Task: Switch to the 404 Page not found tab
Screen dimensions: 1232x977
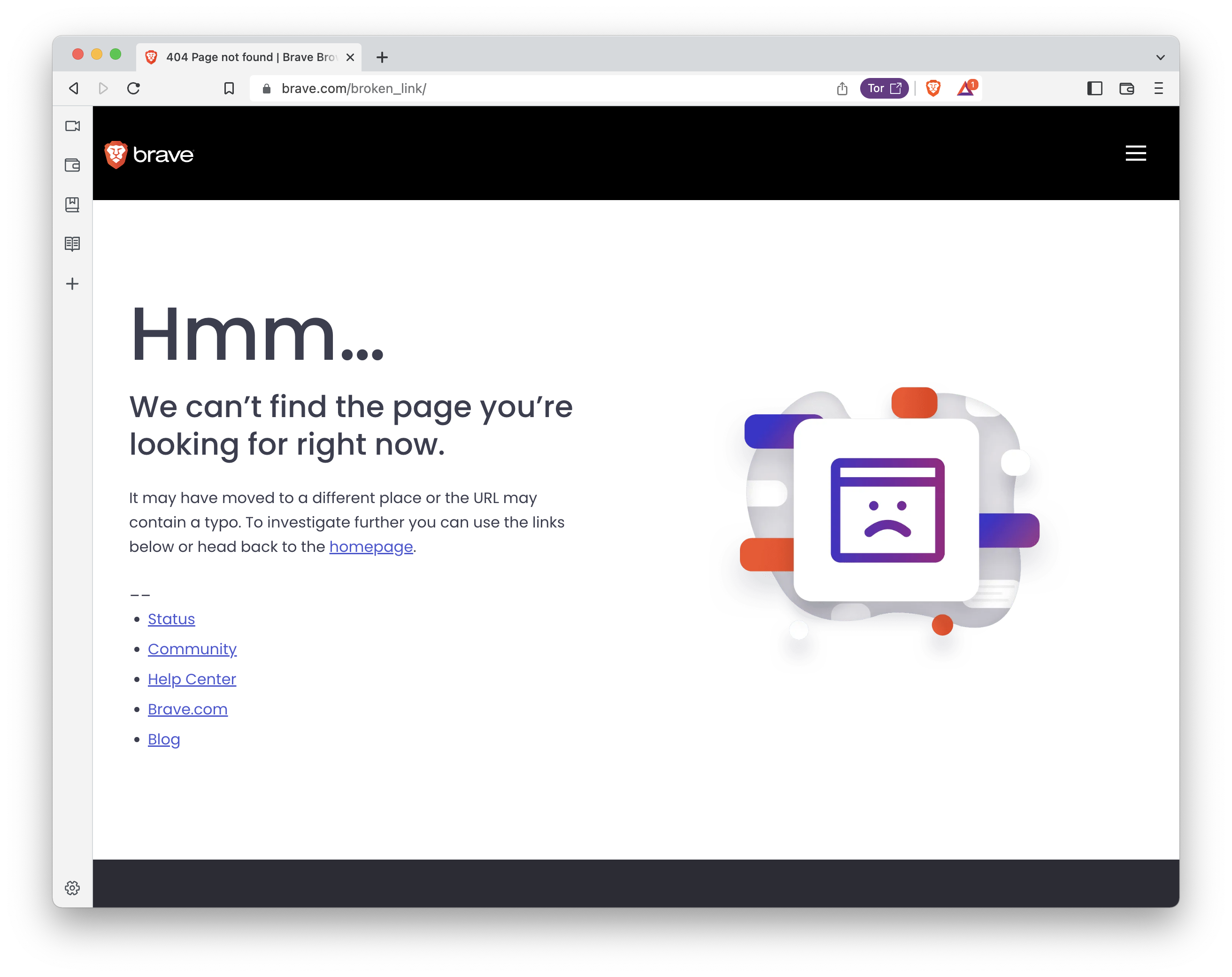Action: 240,57
